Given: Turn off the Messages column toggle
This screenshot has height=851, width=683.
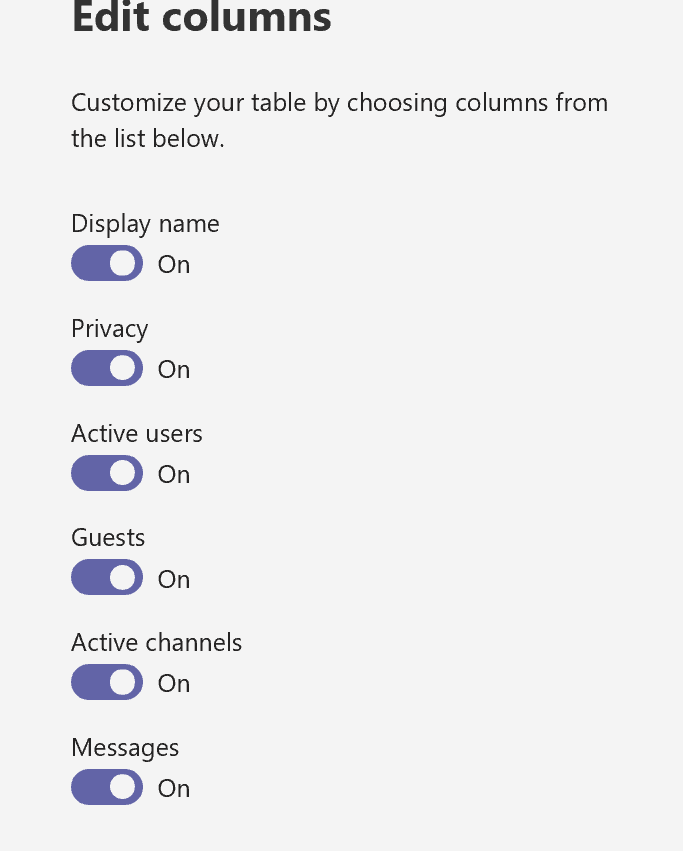Looking at the screenshot, I should pyautogui.click(x=107, y=788).
